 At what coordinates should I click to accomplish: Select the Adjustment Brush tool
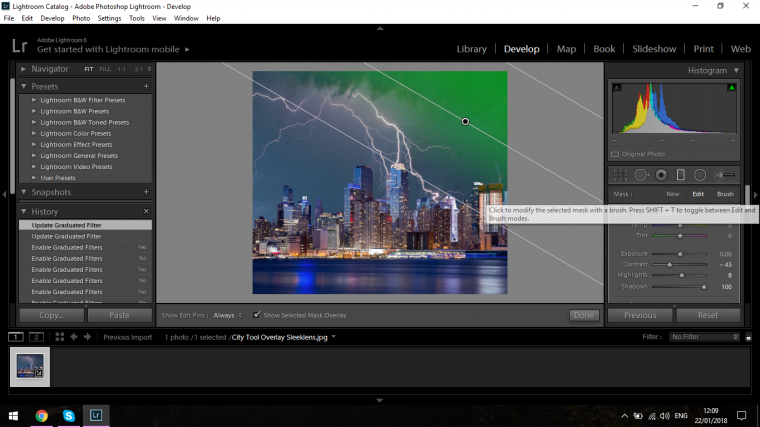[x=725, y=175]
